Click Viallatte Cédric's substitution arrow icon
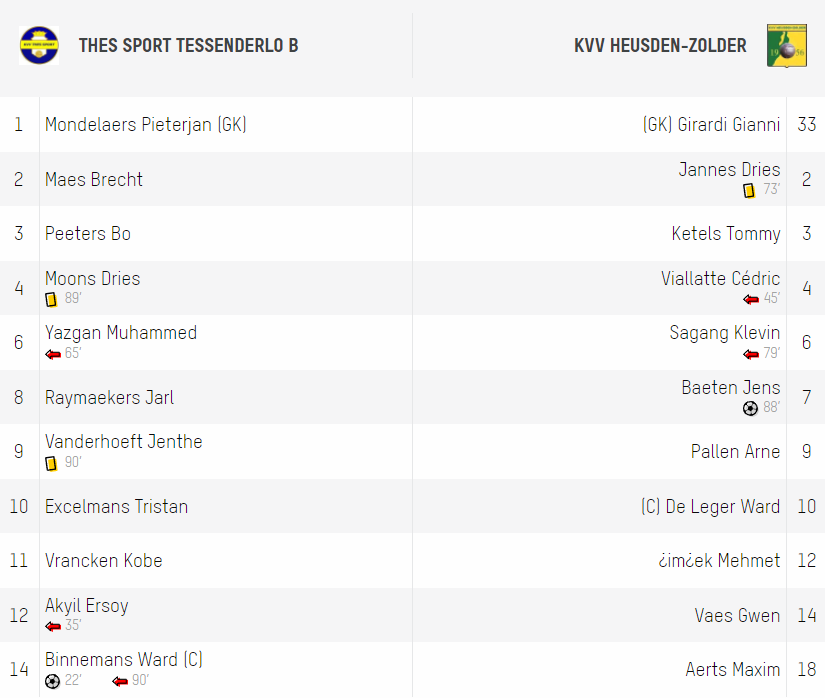Image resolution: width=825 pixels, height=698 pixels. click(751, 299)
